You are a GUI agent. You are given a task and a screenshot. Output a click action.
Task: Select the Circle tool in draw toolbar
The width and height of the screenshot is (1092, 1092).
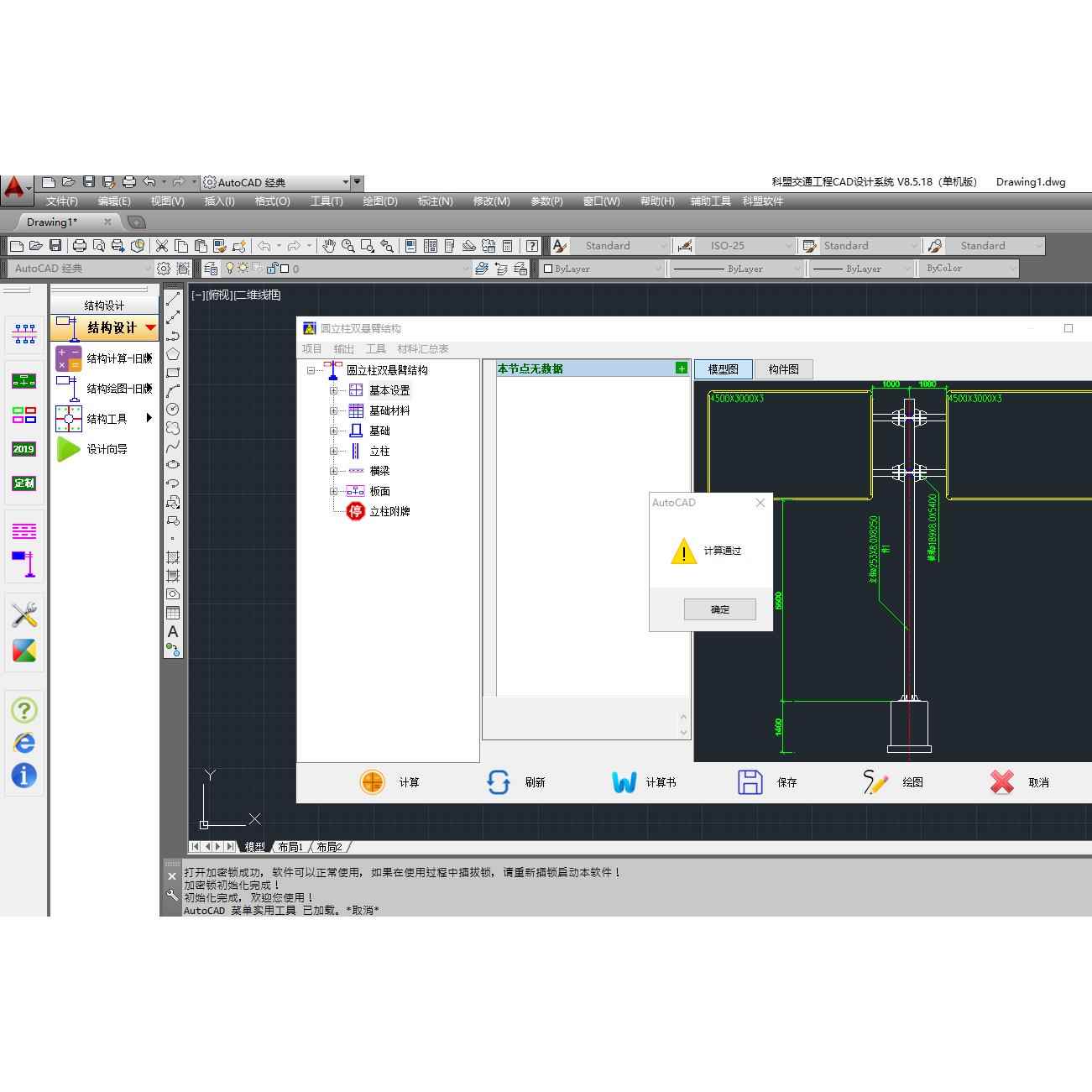173,410
